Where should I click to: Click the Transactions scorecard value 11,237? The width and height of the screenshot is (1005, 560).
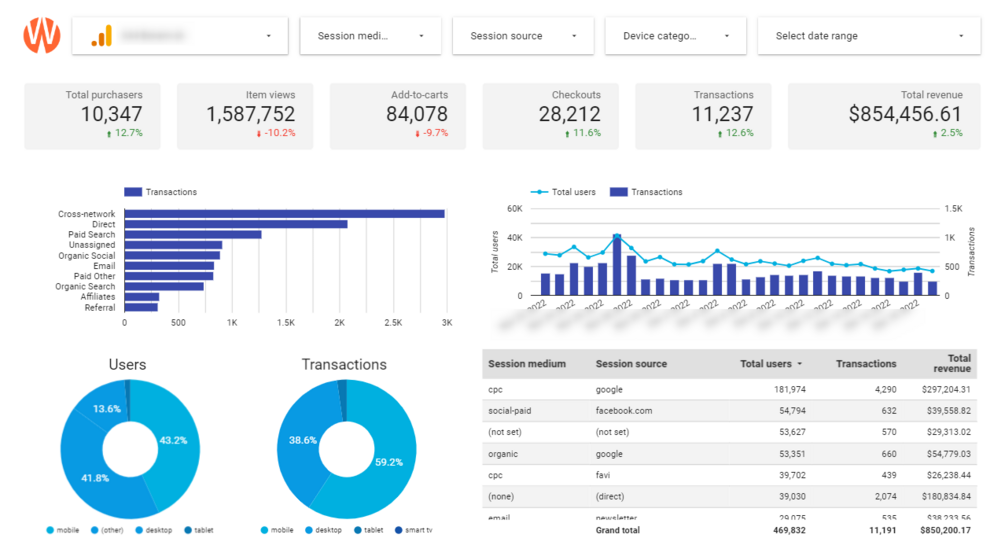pyautogui.click(x=722, y=114)
